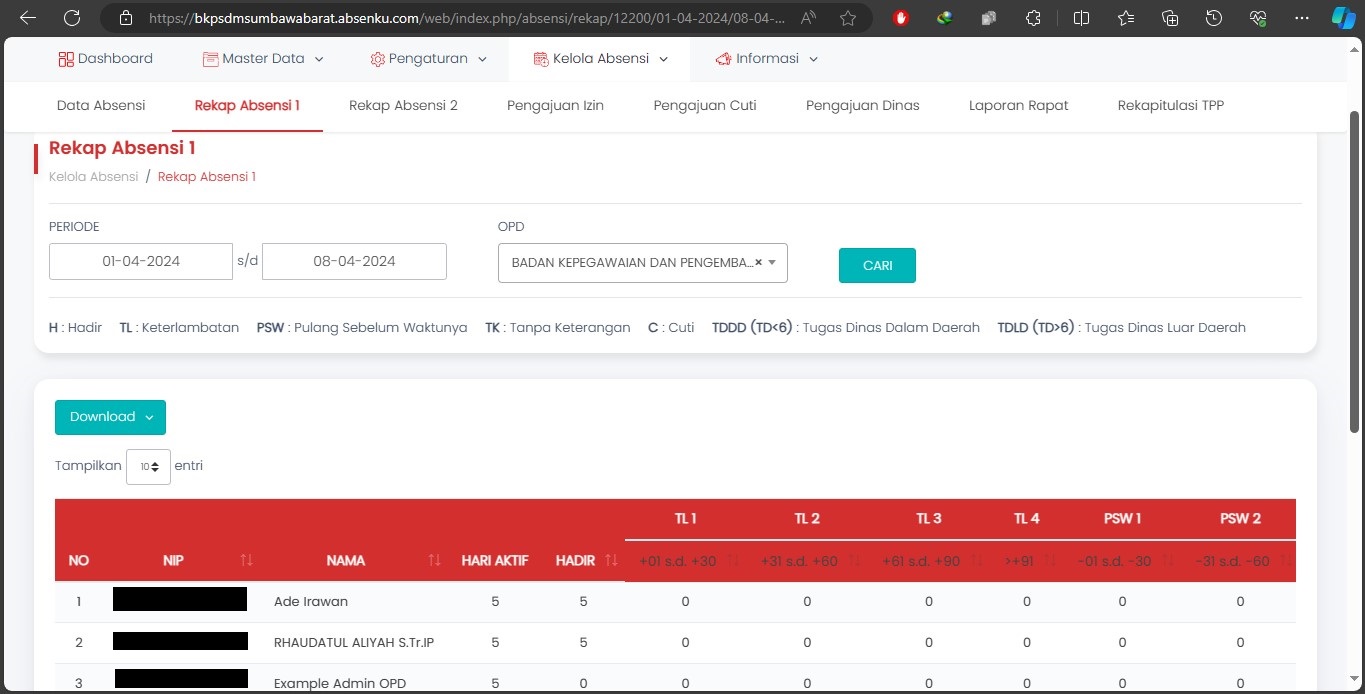Clear the selected OPD with x
Image resolution: width=1365 pixels, height=694 pixels.
click(758, 262)
